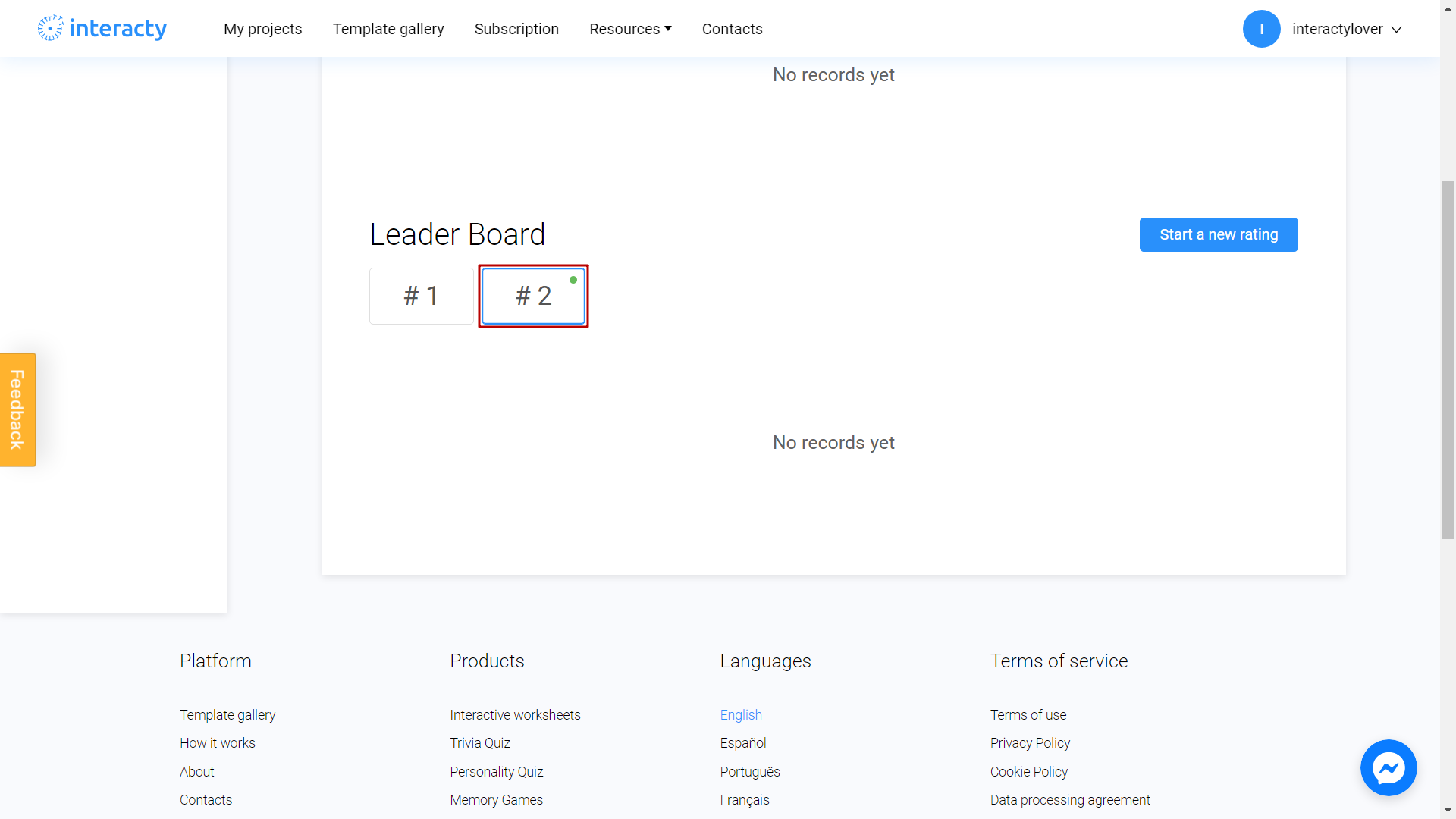
Task: Click the Privacy Policy link
Action: click(x=1030, y=743)
